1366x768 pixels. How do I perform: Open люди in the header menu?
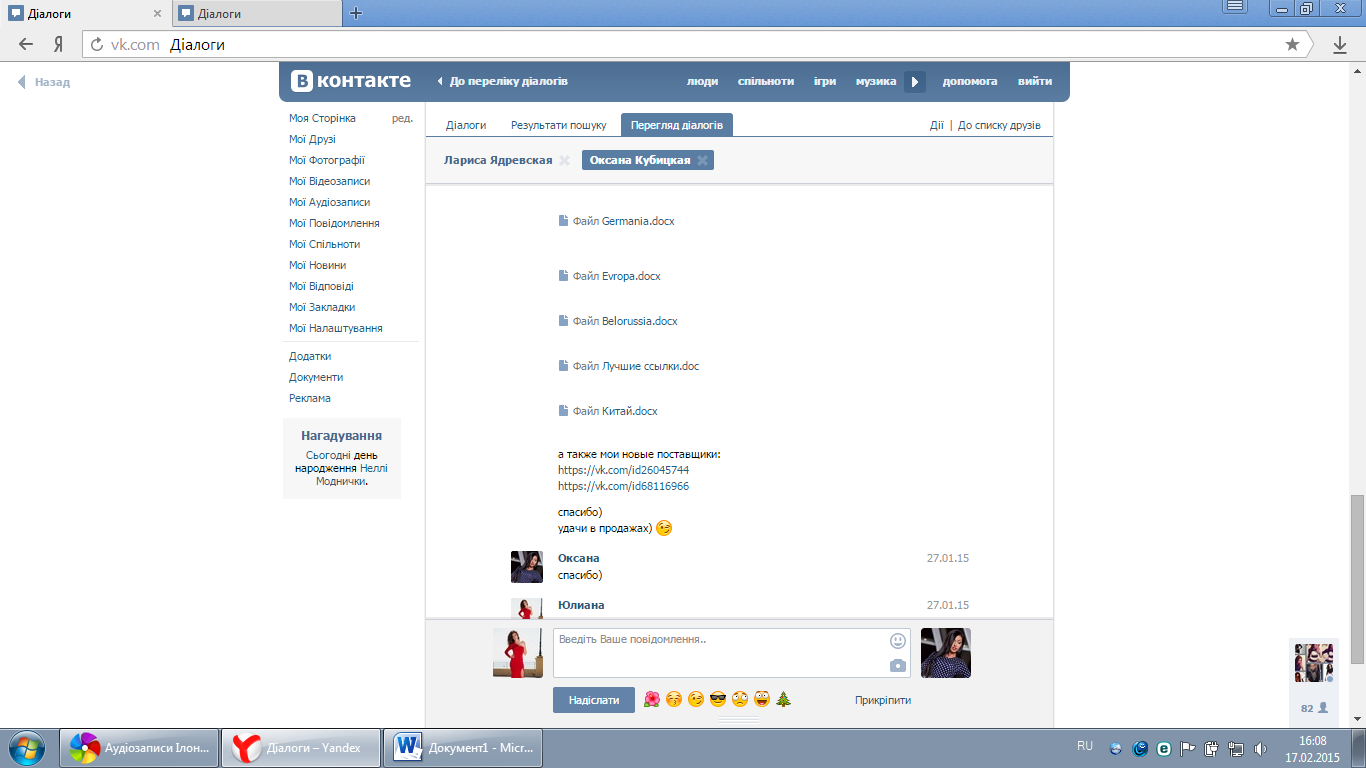(x=702, y=81)
